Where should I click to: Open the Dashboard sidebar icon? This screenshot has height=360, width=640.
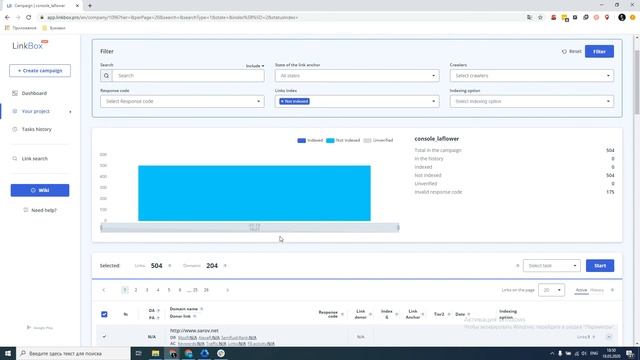click(15, 93)
